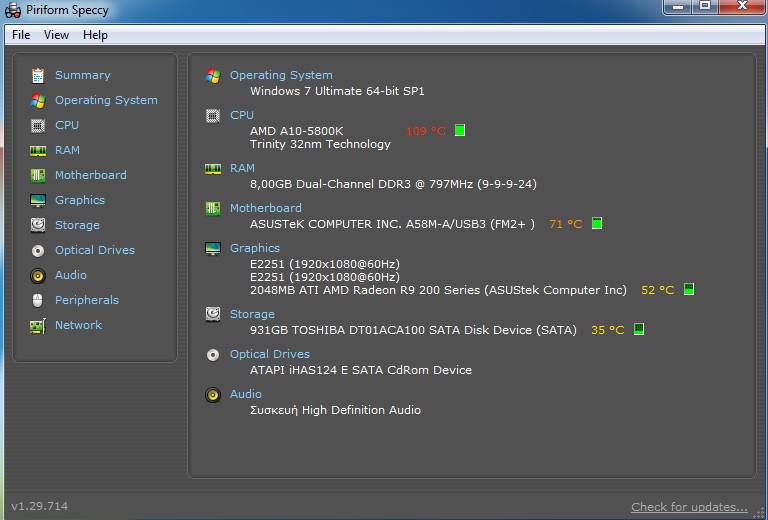Select CPU in the sidebar
Viewport: 768px width, 520px height.
[67, 125]
